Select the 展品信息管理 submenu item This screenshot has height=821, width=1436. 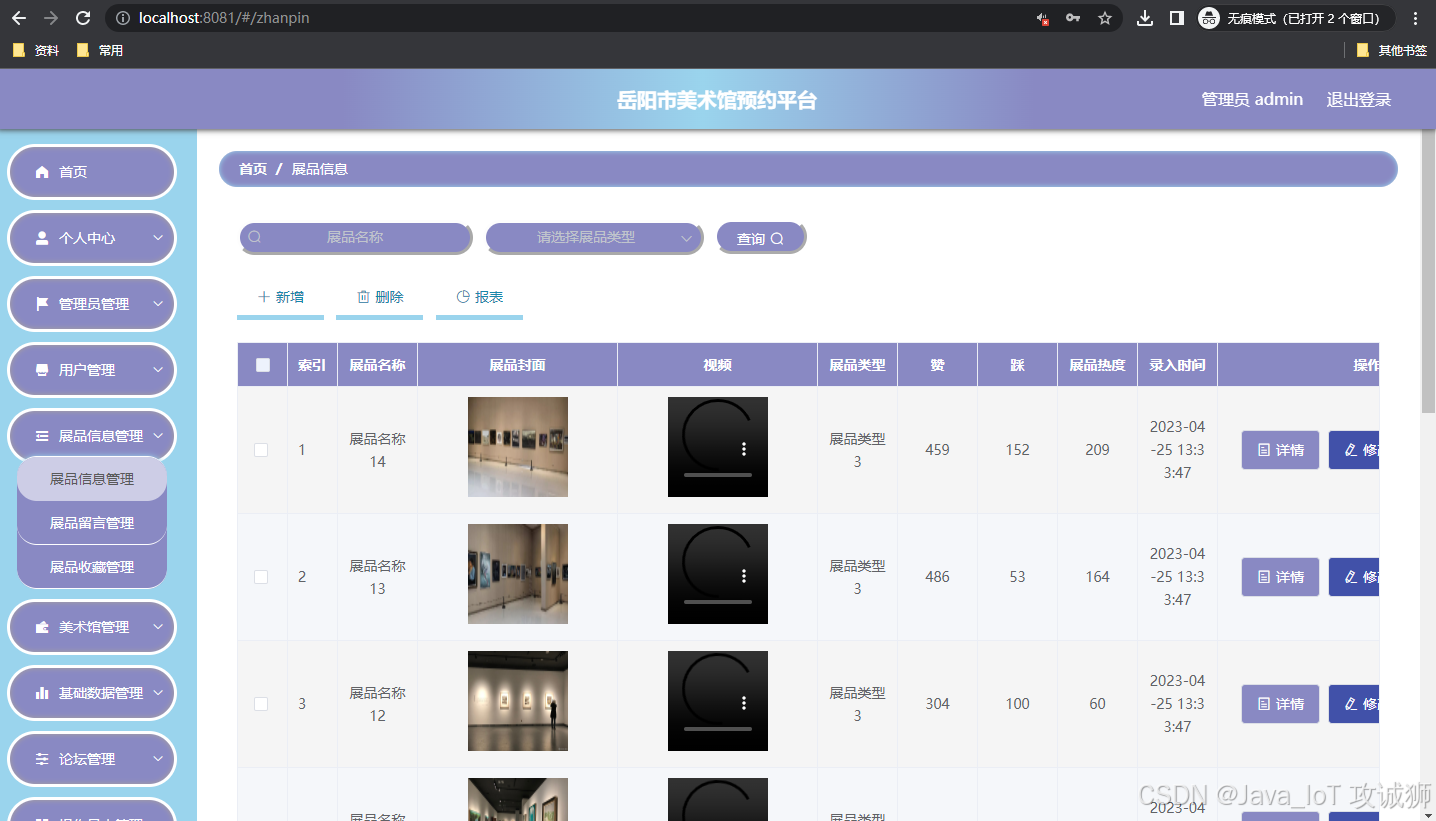coord(92,479)
